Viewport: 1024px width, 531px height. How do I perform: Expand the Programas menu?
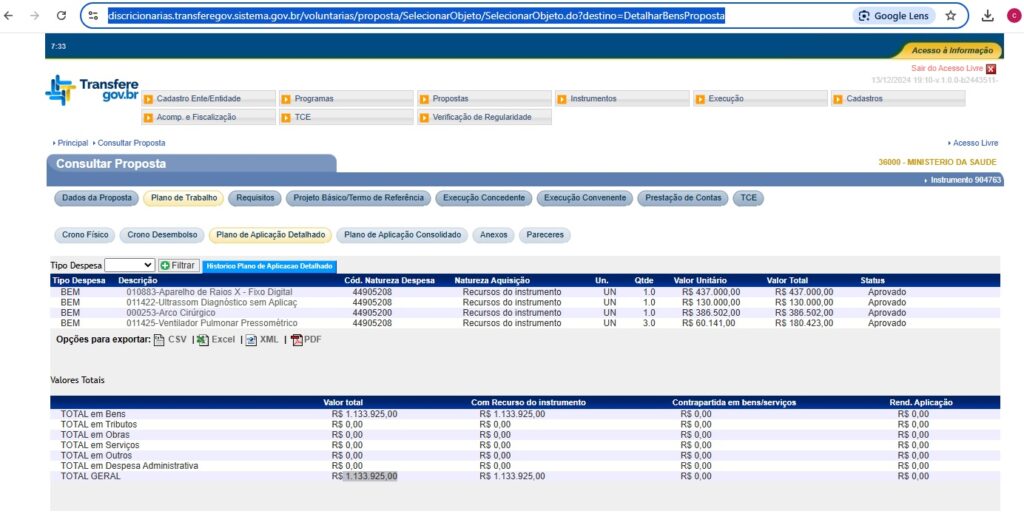346,99
